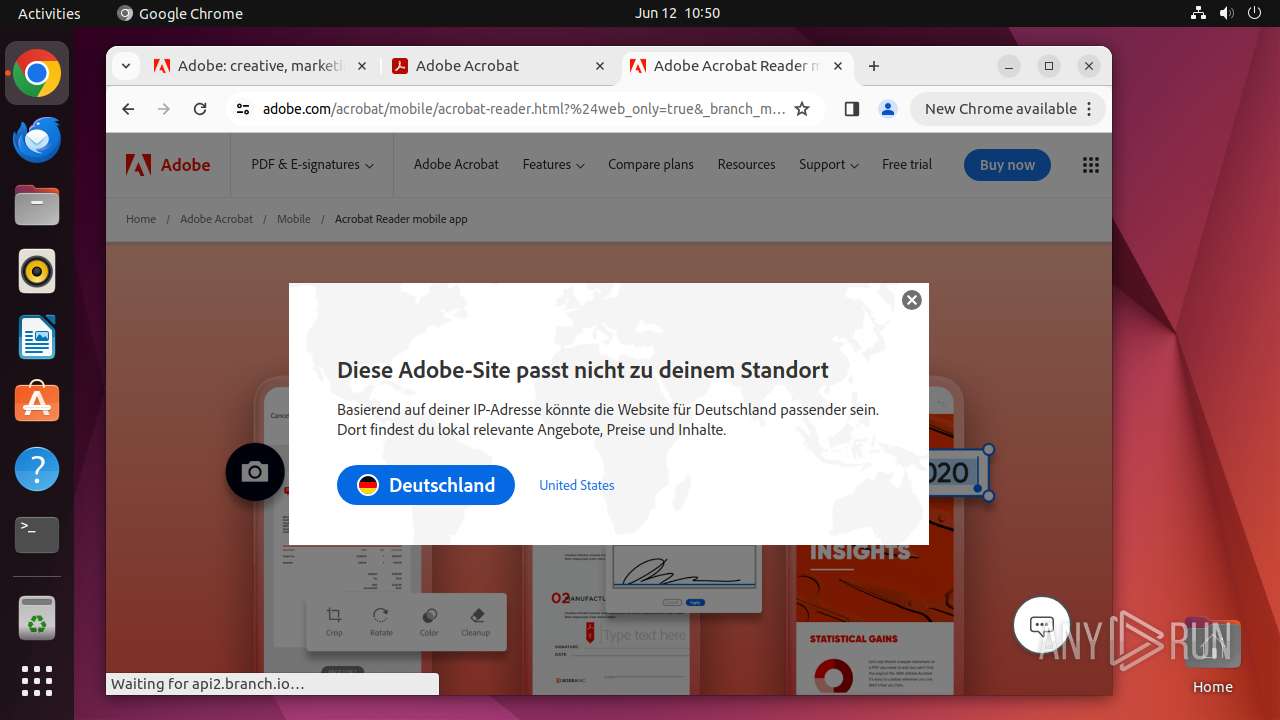Open the Home folder desktop icon
1280x720 pixels.
point(1212,657)
